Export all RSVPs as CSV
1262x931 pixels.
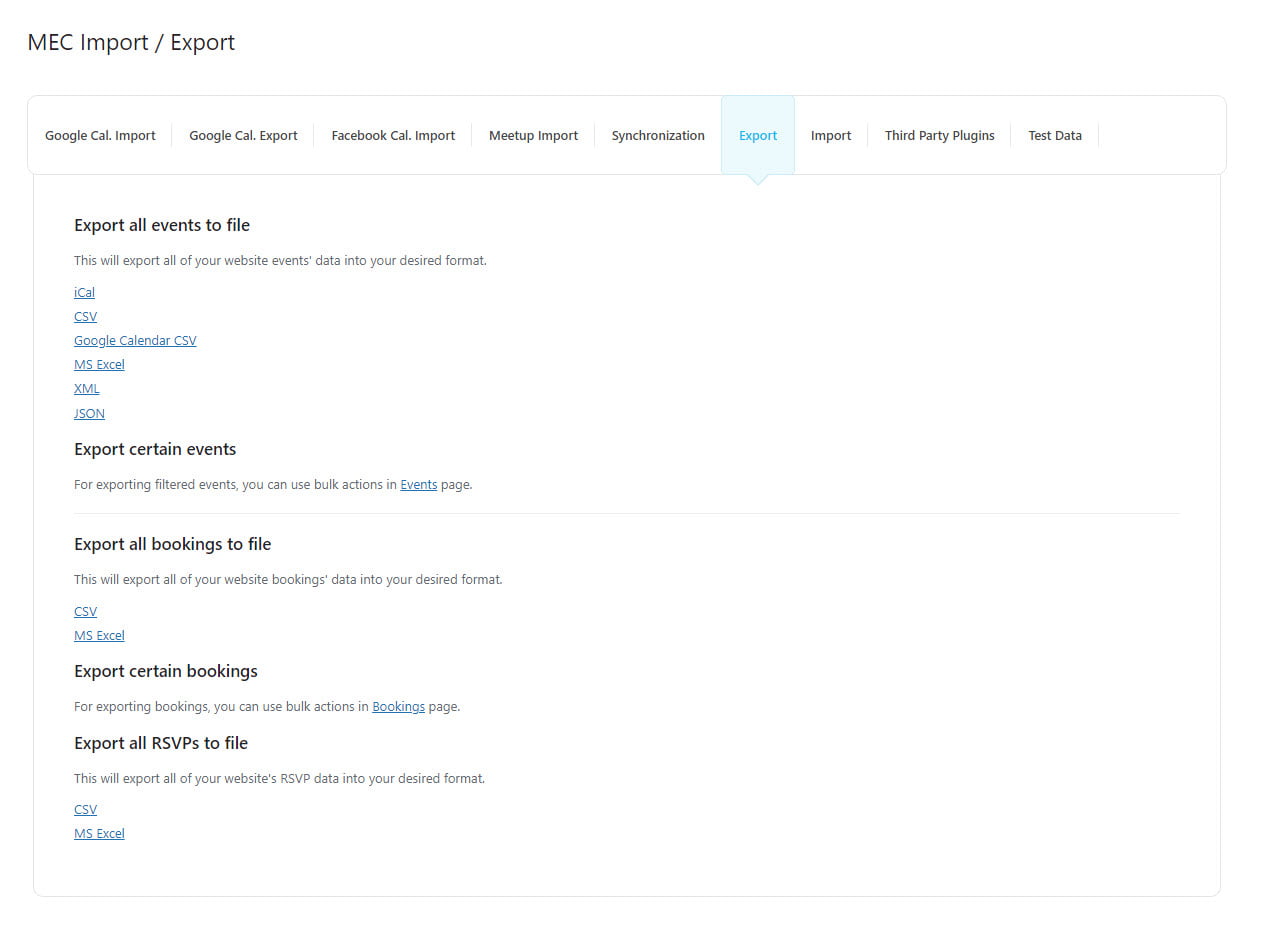pos(85,810)
